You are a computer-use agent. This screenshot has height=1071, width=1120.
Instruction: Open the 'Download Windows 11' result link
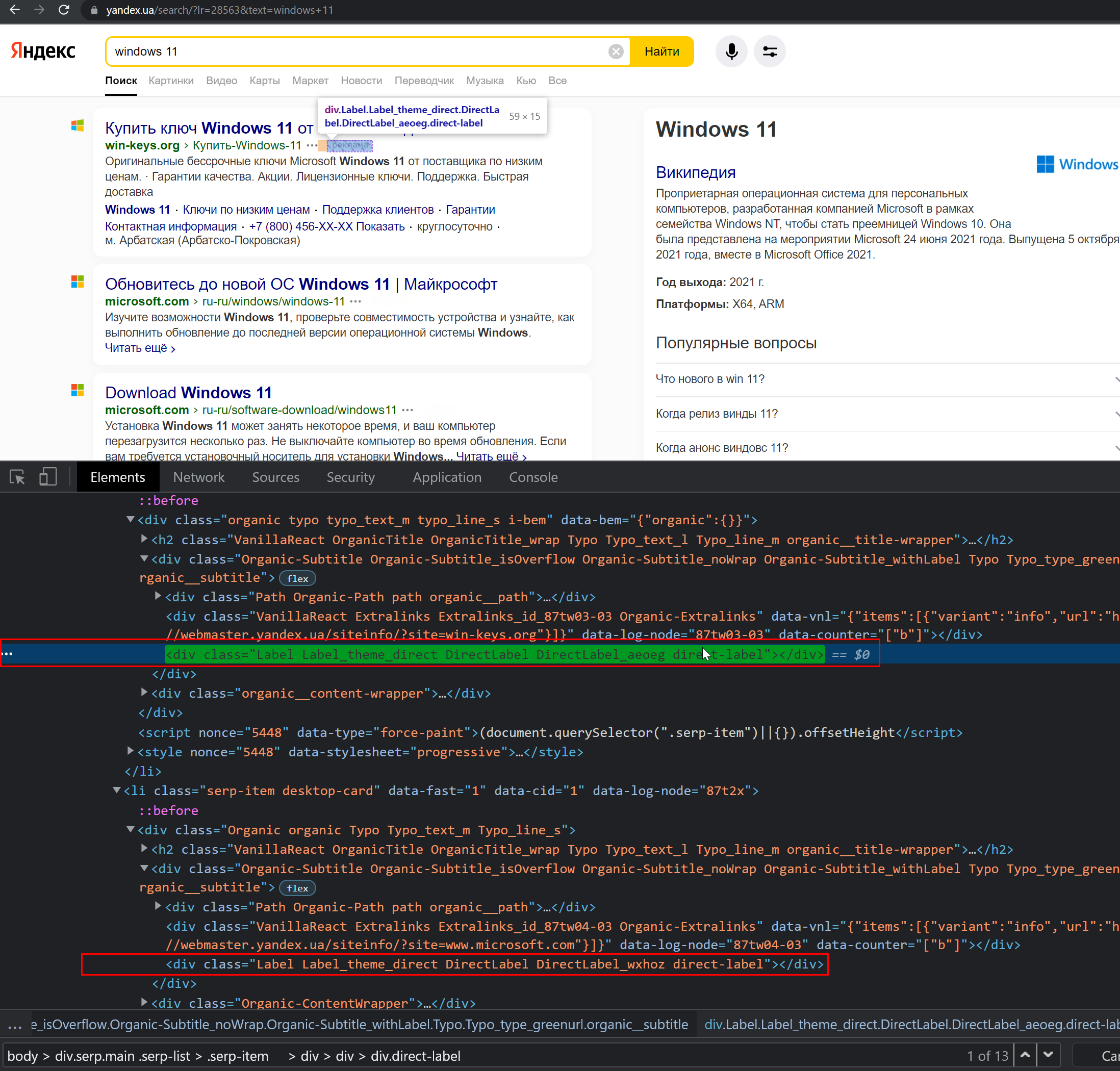(x=188, y=392)
